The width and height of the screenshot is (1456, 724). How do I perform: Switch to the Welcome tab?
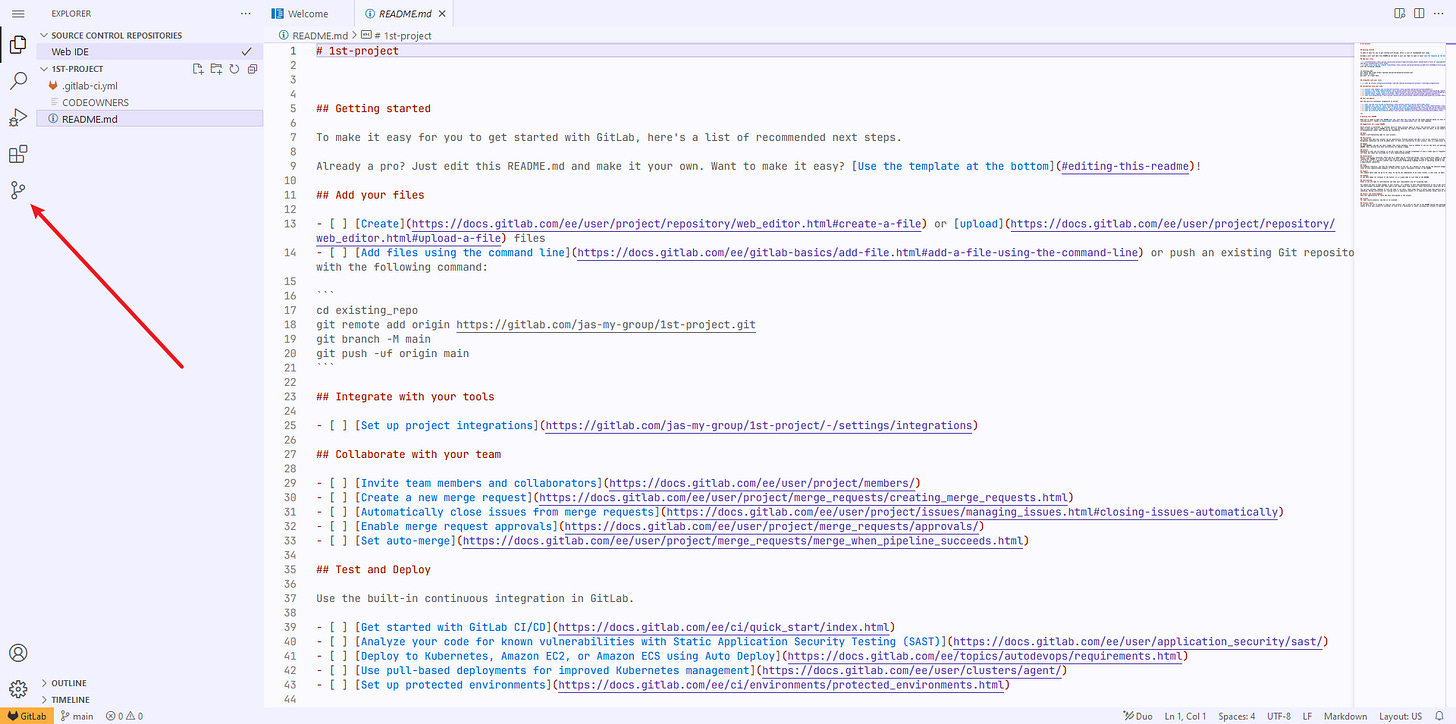pos(309,14)
